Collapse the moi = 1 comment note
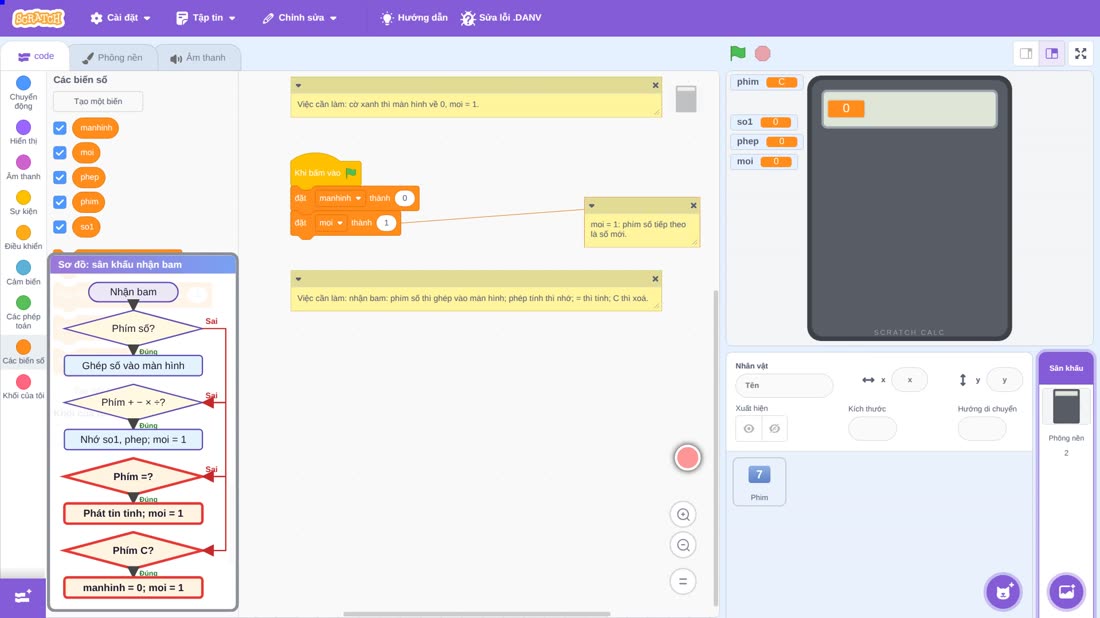 click(591, 206)
